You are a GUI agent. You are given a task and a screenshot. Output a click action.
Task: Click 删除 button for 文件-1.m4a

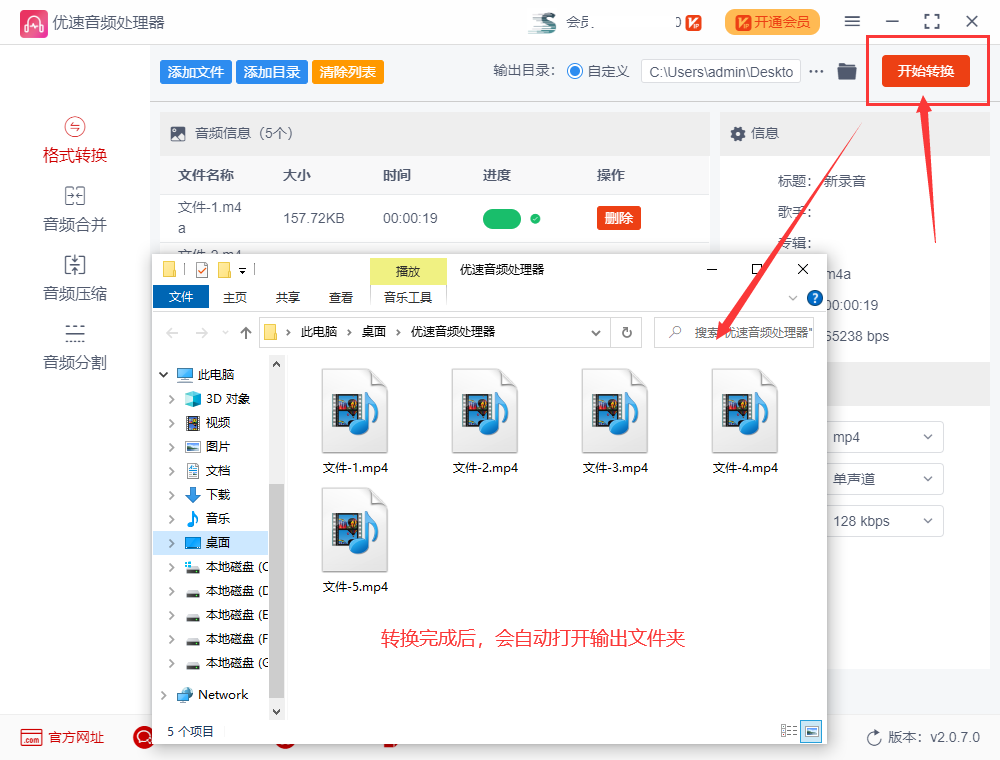pyautogui.click(x=618, y=217)
